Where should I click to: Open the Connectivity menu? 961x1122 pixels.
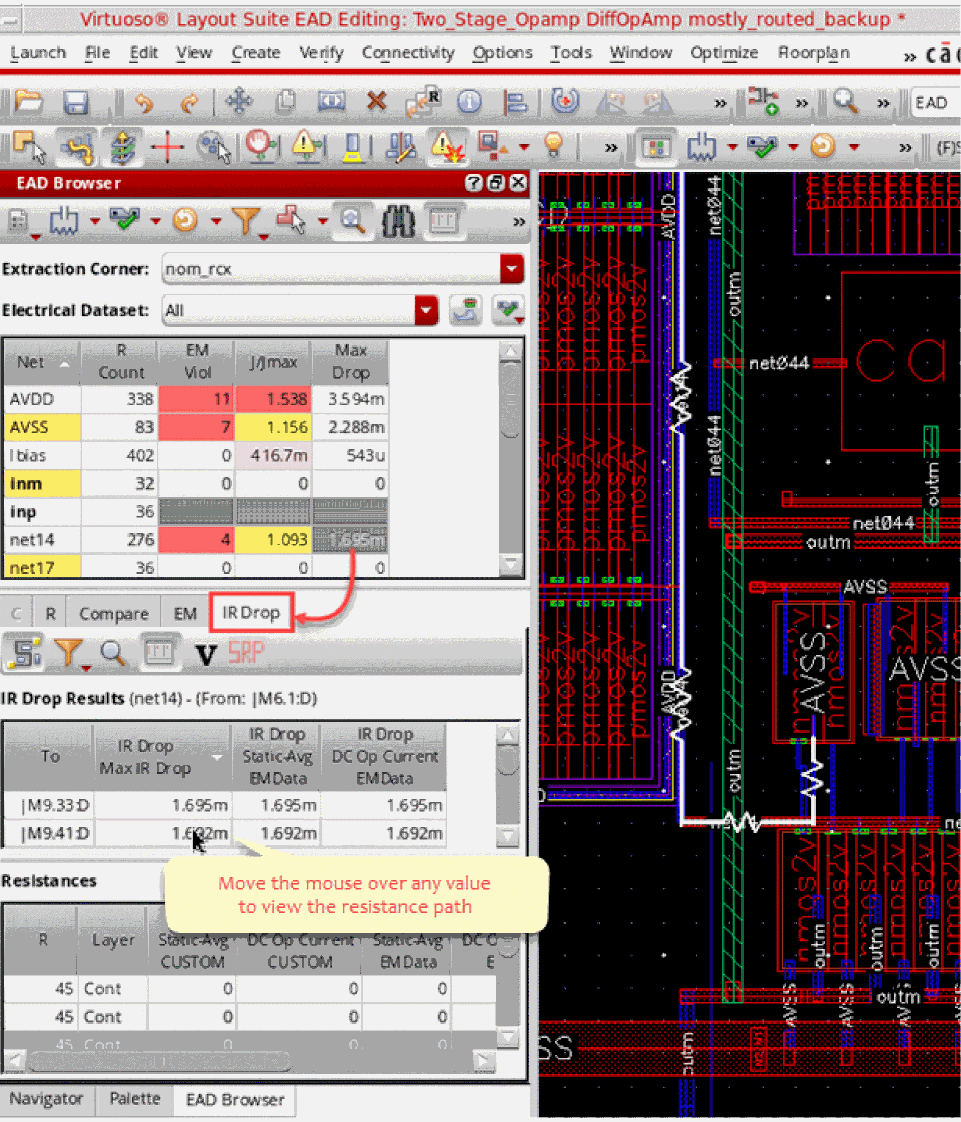click(x=407, y=53)
